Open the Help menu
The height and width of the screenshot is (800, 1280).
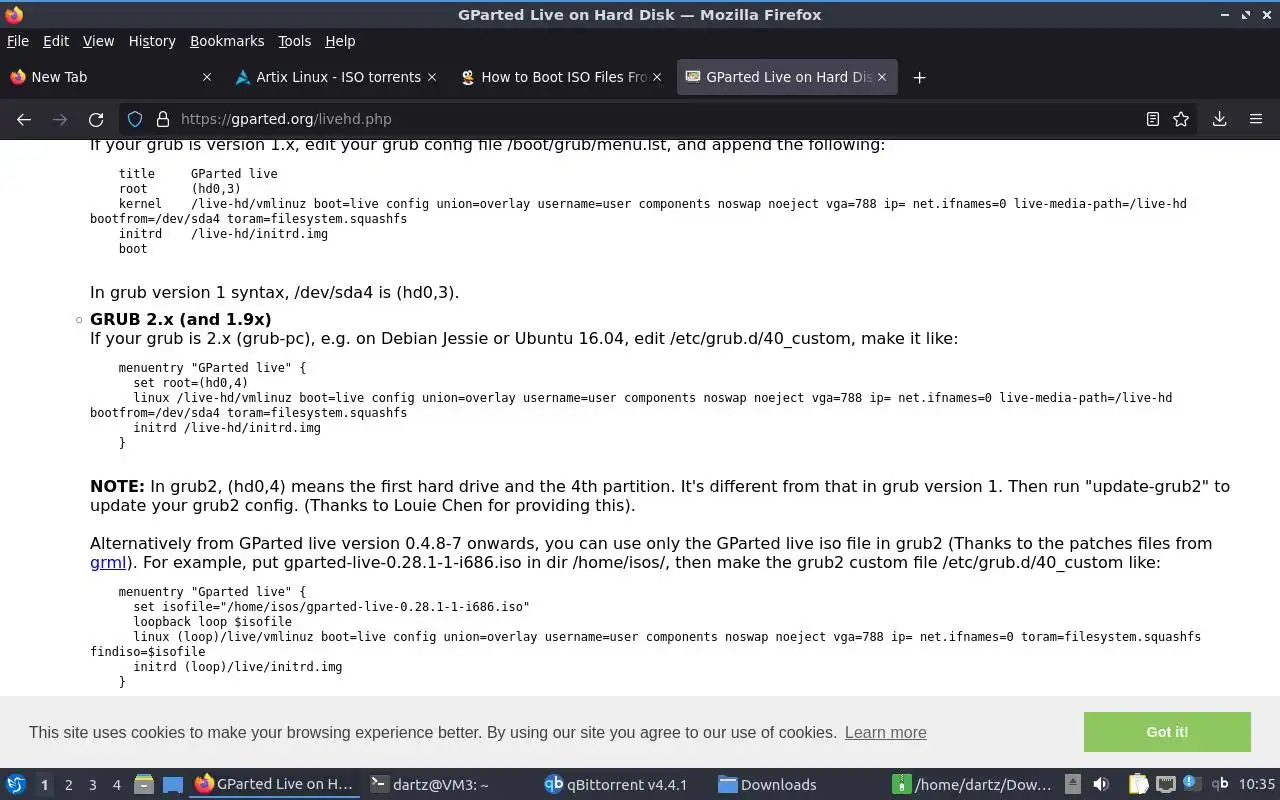pyautogui.click(x=340, y=41)
